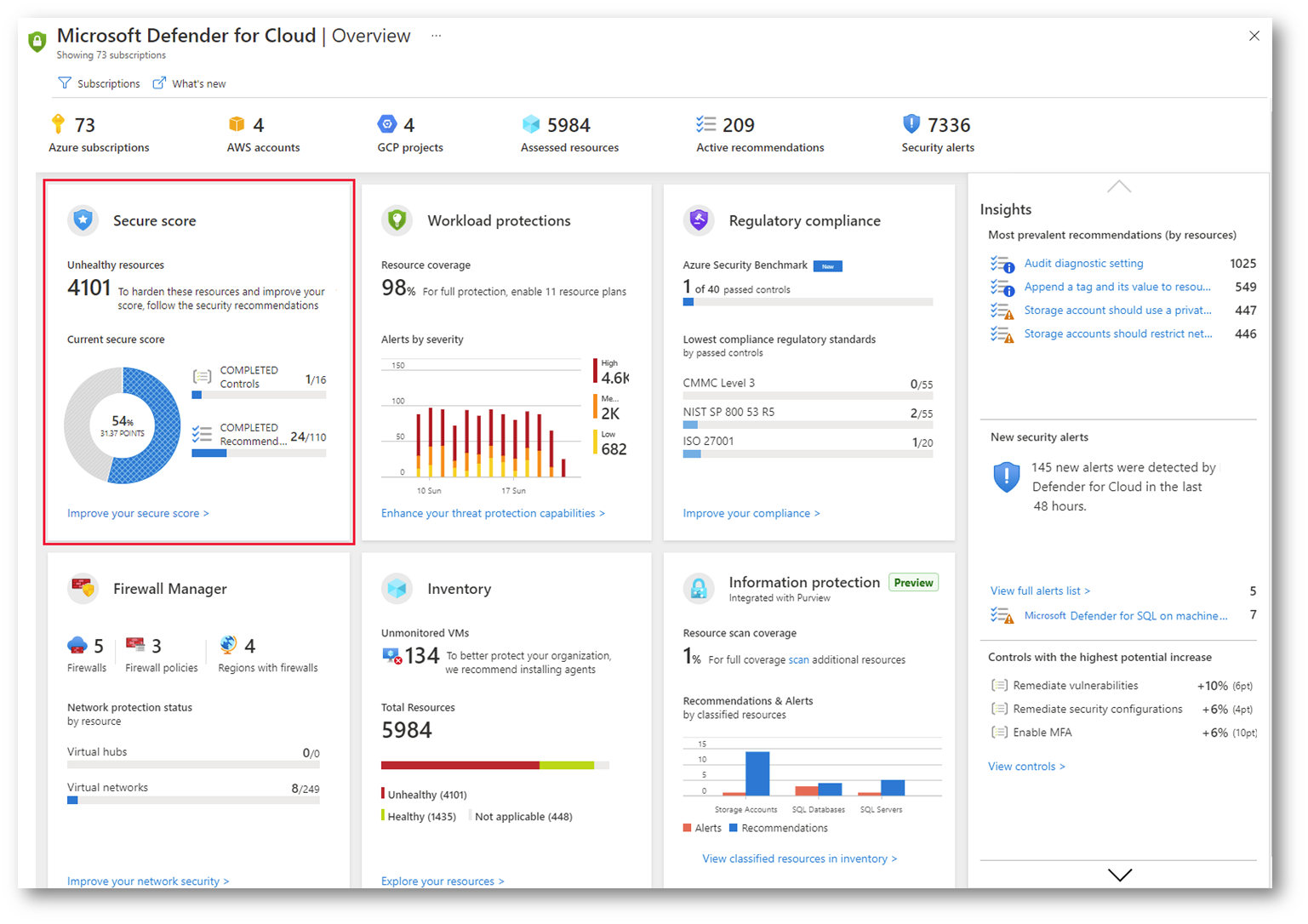Open What's new
Screen dimensions: 1308x924
(189, 83)
